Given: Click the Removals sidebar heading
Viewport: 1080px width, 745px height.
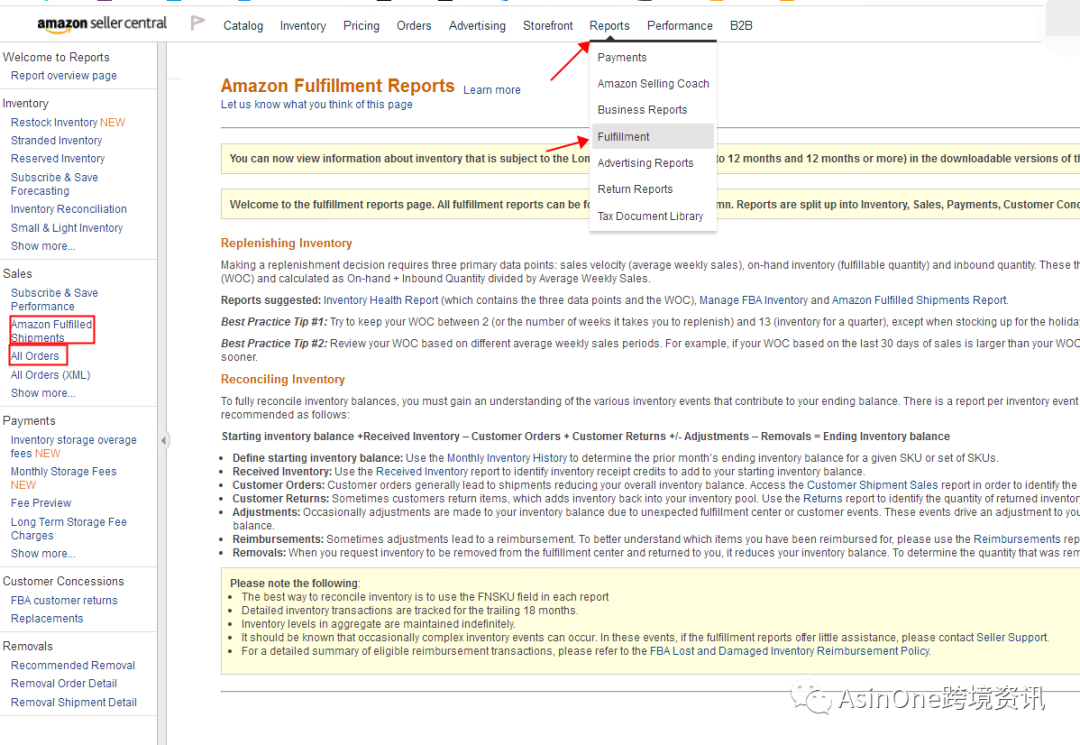Looking at the screenshot, I should click(x=28, y=646).
